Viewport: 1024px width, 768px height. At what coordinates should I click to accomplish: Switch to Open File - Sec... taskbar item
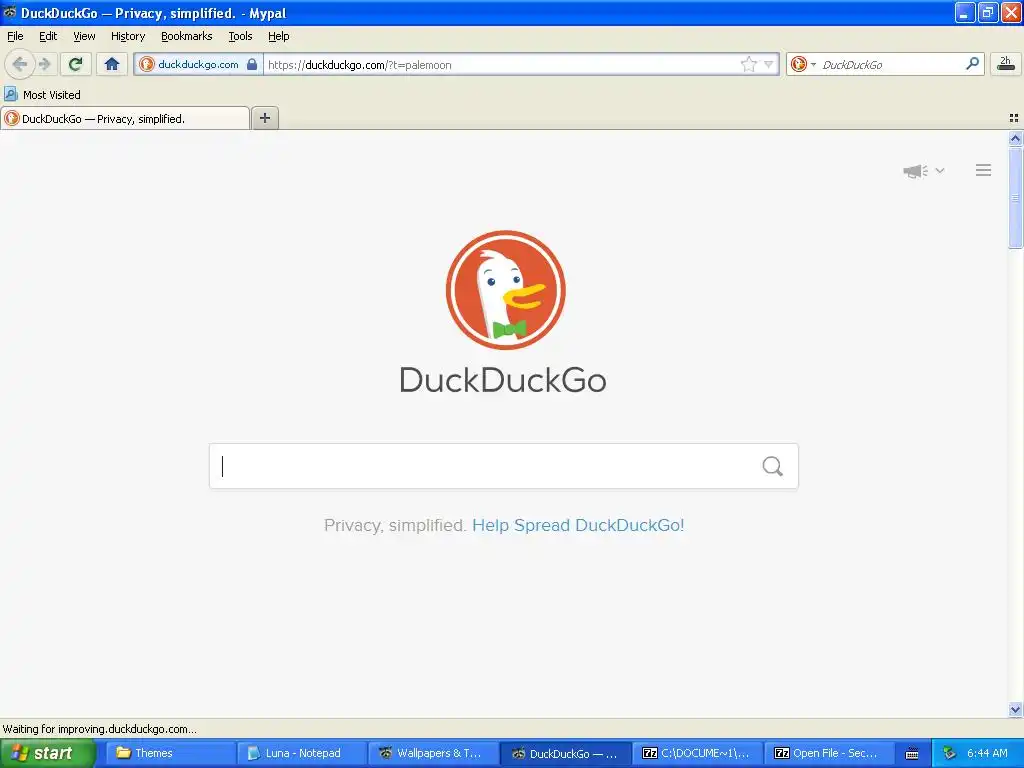(x=829, y=753)
